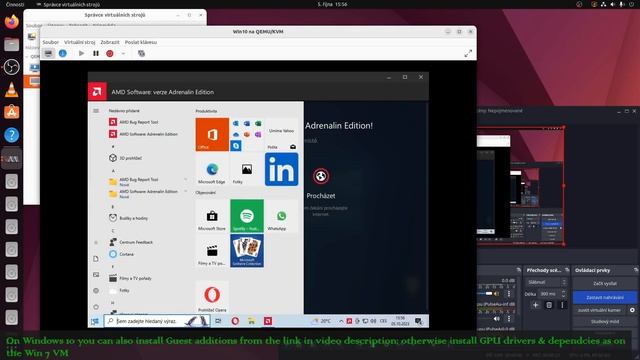Enable Studiový mód in OBS
Viewport: 640px width, 360px height.
point(604,322)
